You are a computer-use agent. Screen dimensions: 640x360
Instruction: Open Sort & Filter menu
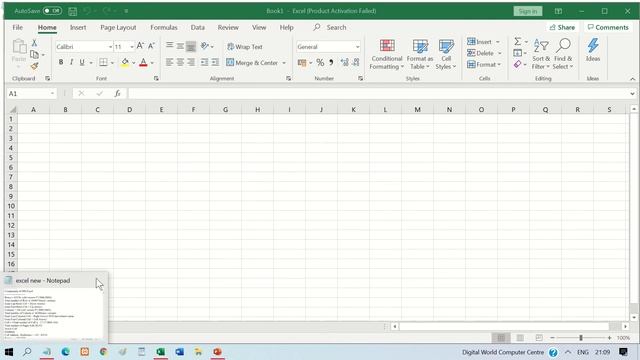point(541,54)
